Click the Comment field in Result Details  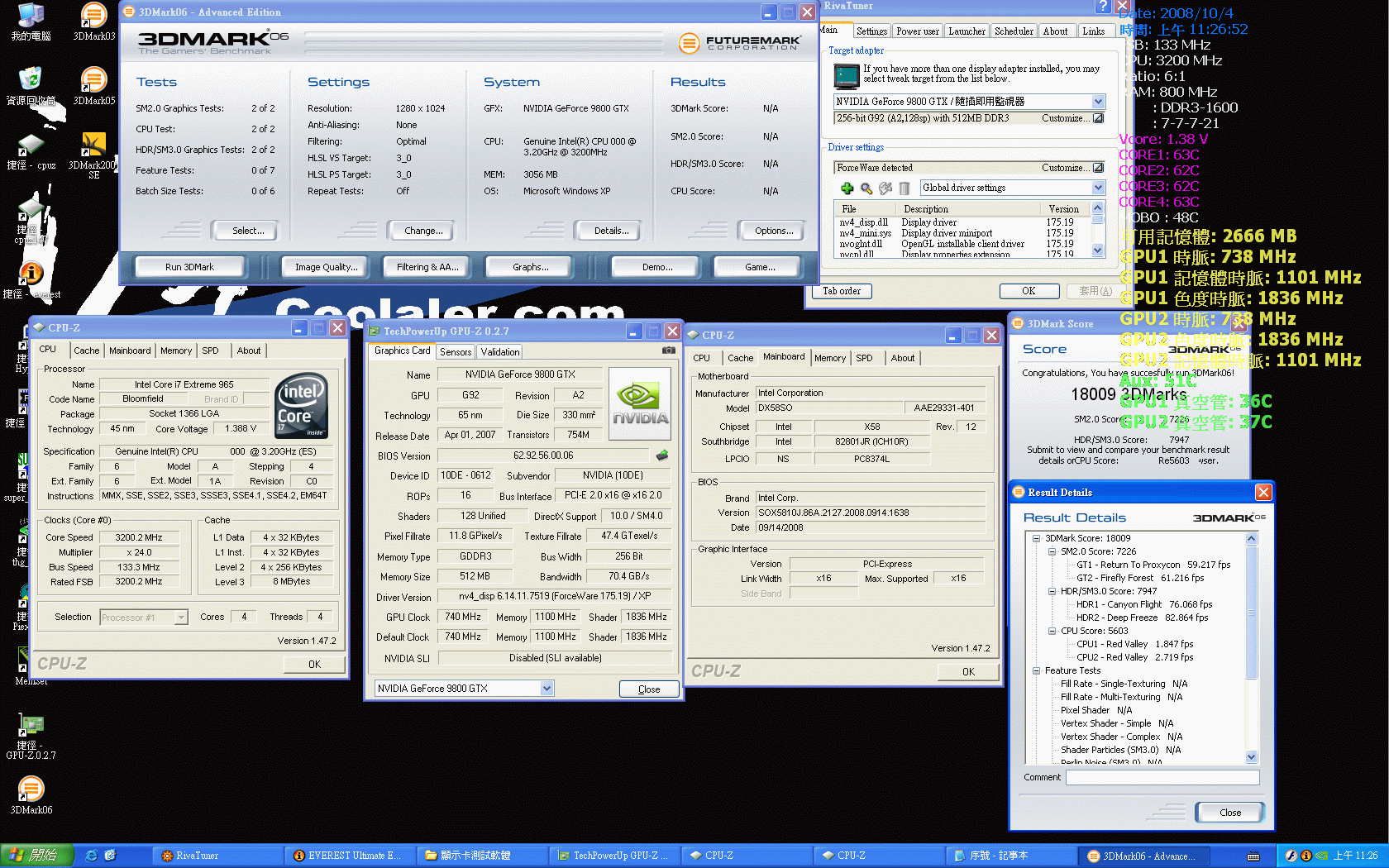click(1162, 777)
